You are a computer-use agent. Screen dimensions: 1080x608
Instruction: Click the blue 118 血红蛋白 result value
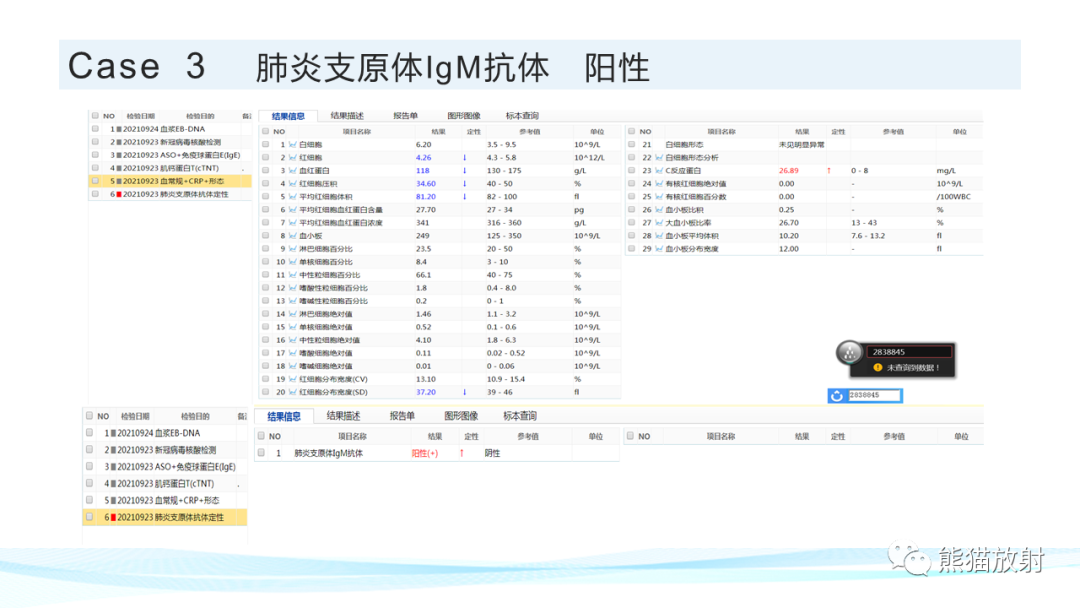pyautogui.click(x=422, y=171)
